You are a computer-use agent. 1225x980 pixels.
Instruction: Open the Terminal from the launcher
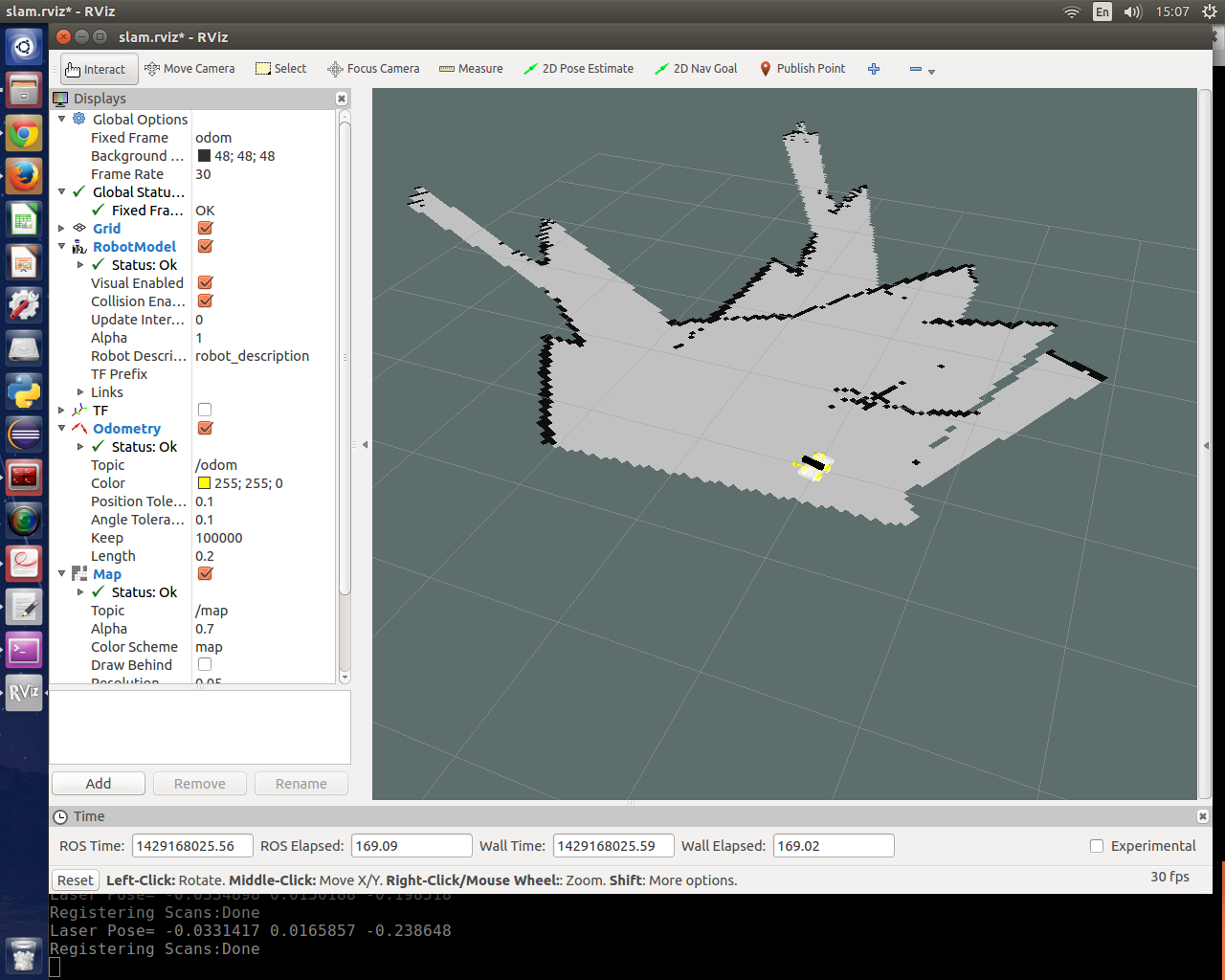[24, 650]
